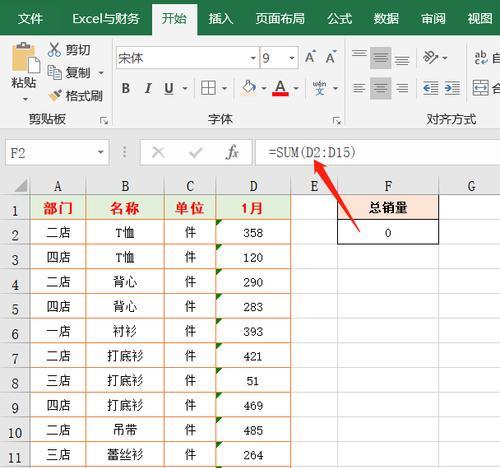Align text right
500x468 pixels.
(x=402, y=88)
